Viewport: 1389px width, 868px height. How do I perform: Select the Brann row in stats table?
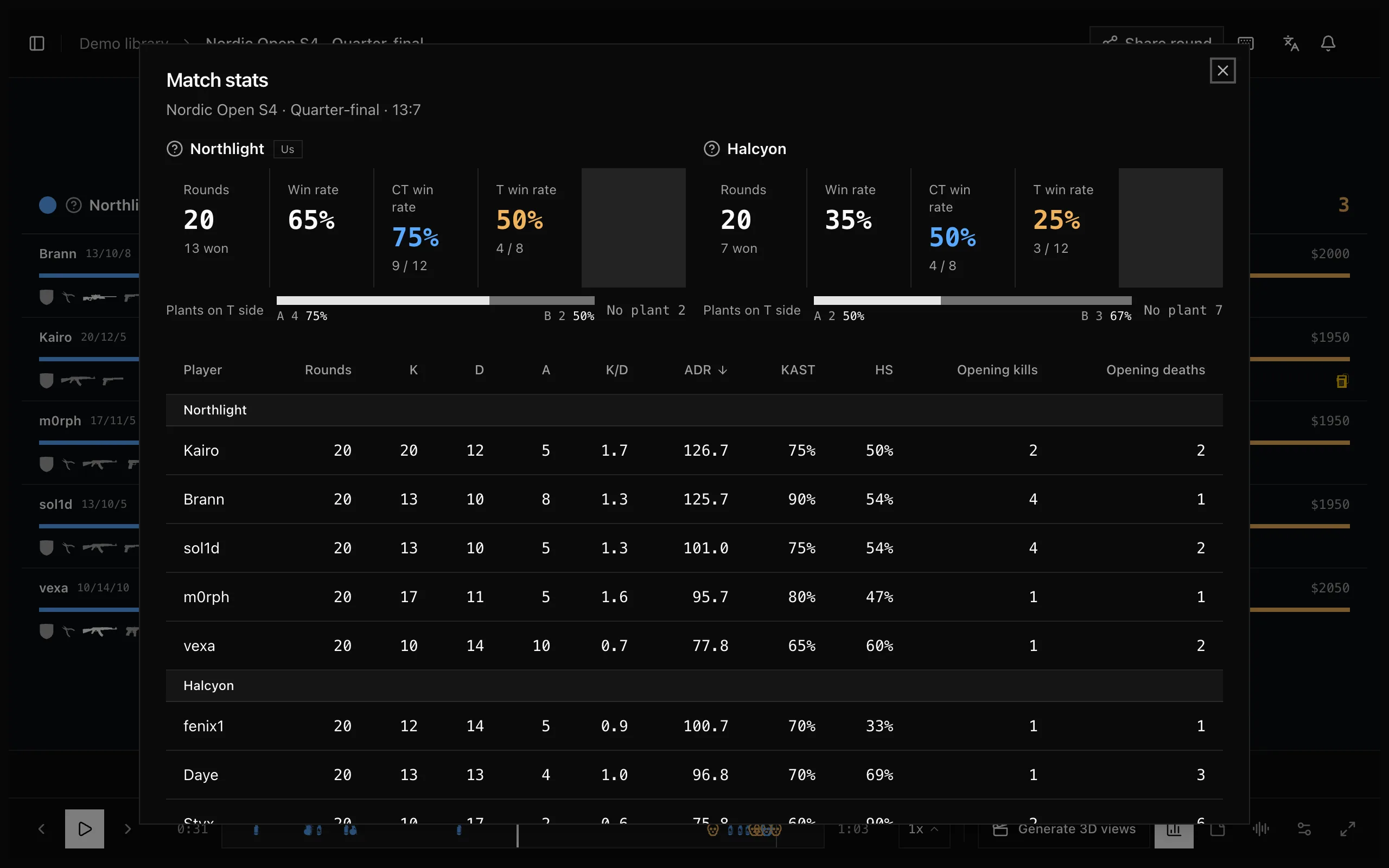(694, 499)
